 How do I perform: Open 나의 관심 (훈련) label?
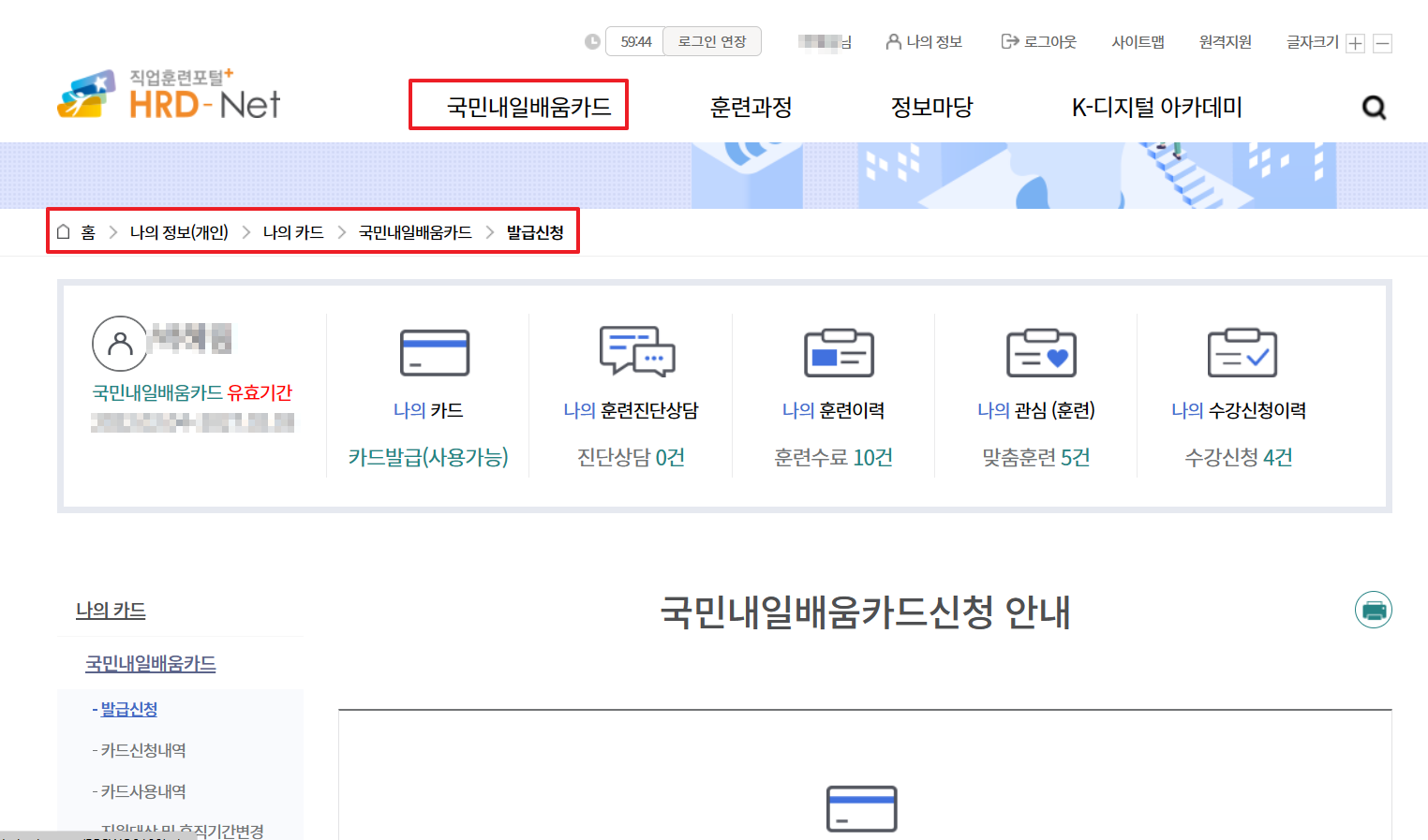click(1035, 410)
